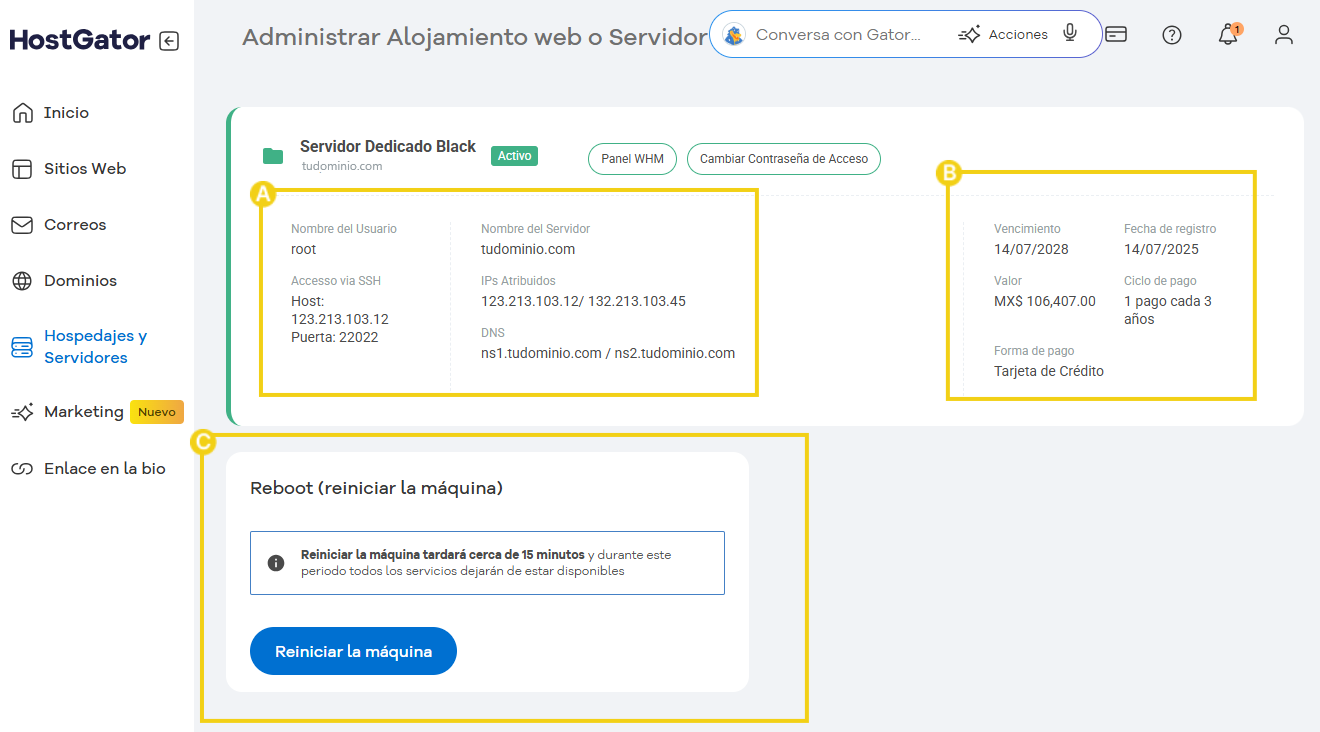Select Enlace en la bio
This screenshot has height=732, width=1320.
(x=104, y=468)
